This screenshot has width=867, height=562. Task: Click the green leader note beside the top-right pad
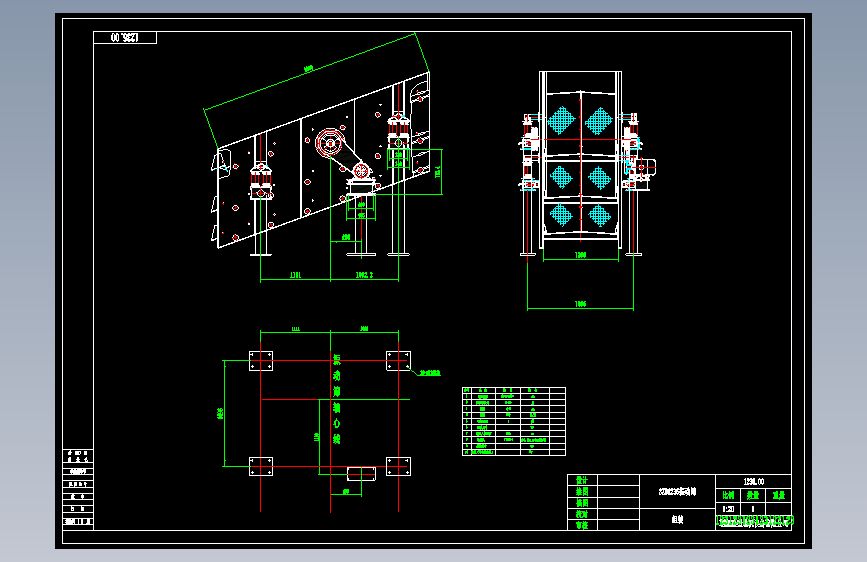tap(430, 373)
